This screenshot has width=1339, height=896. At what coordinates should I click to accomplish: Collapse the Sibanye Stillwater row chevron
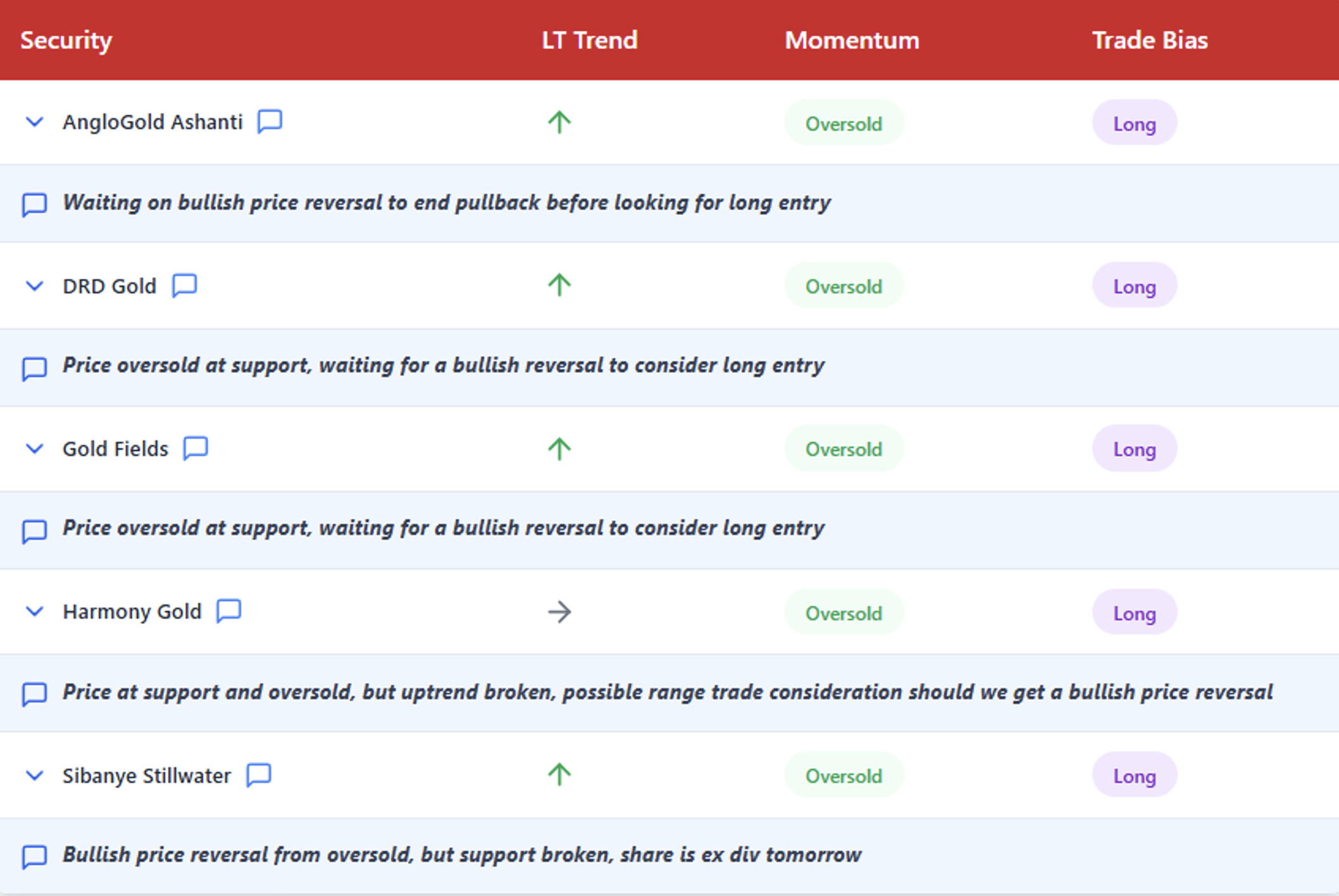(x=35, y=775)
